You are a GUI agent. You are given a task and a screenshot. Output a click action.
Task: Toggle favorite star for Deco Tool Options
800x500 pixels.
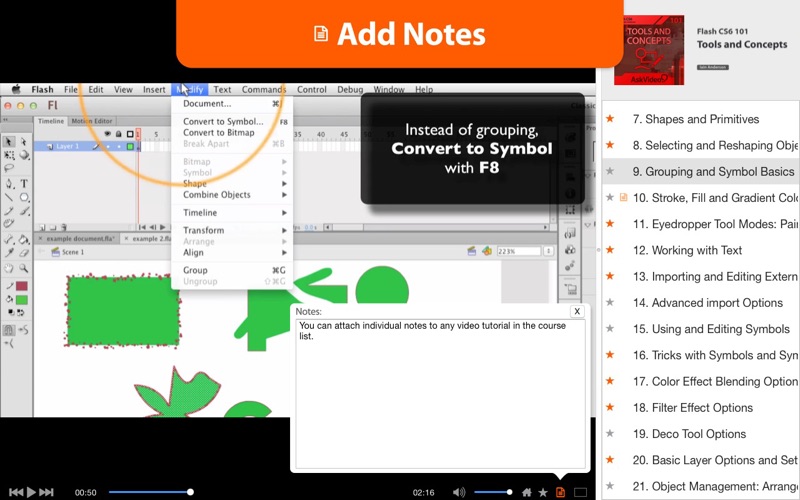(610, 434)
